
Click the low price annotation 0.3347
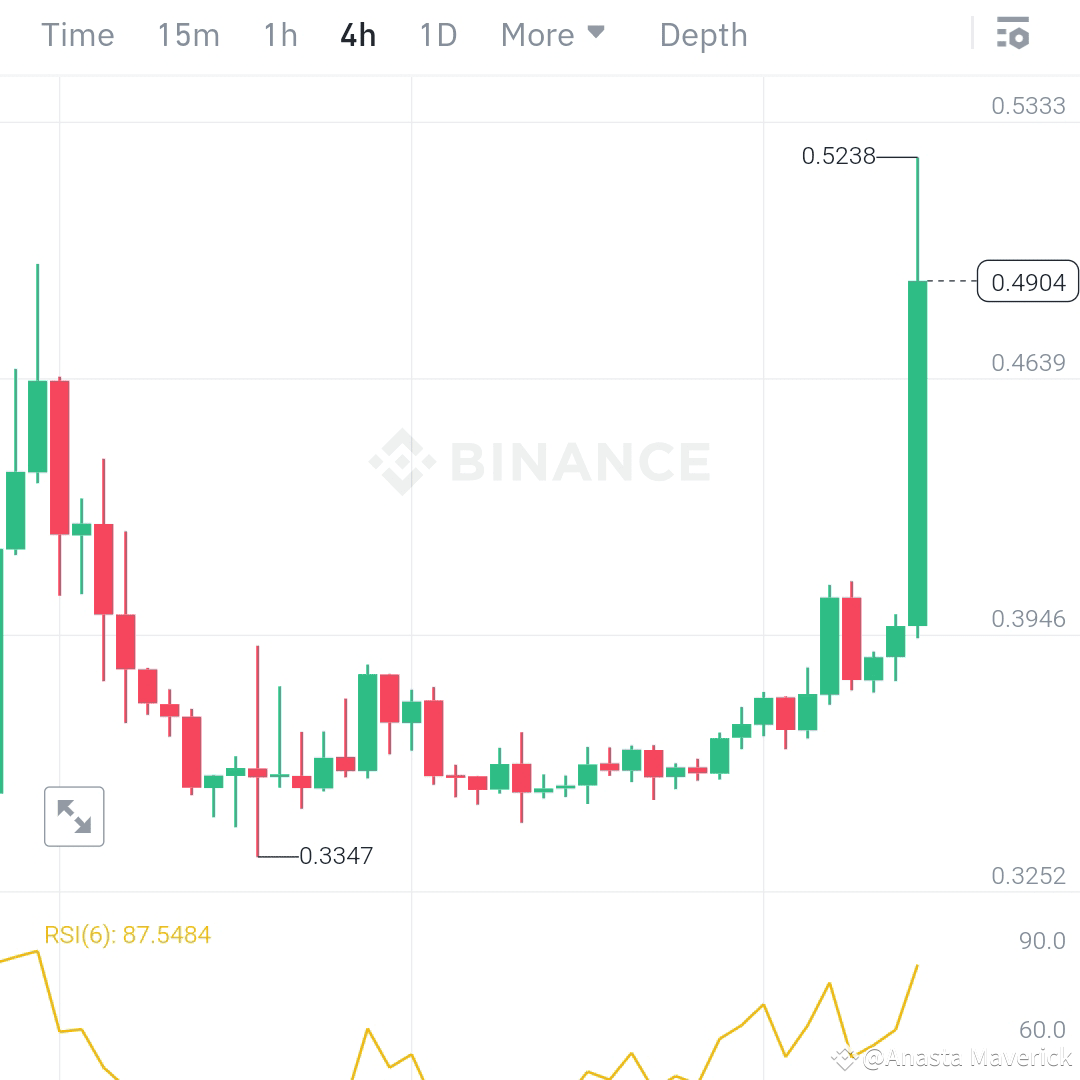[336, 855]
